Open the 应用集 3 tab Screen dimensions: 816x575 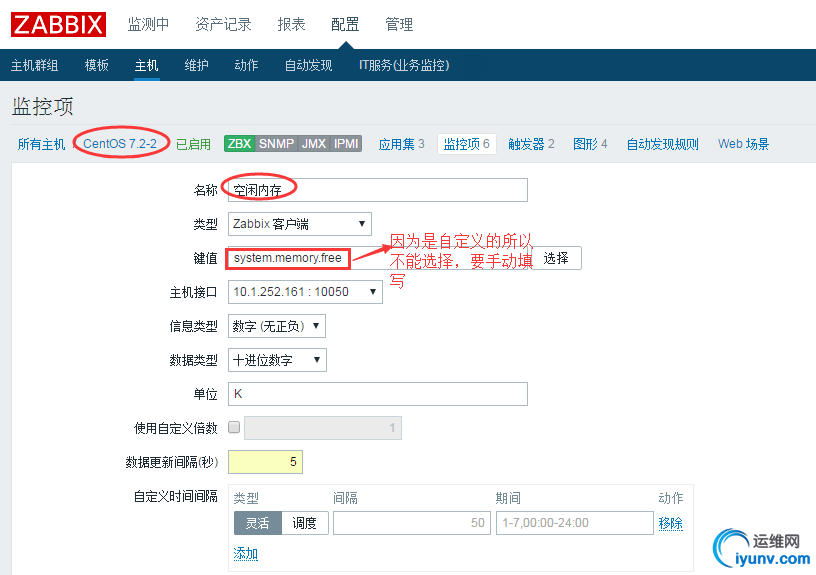point(401,144)
